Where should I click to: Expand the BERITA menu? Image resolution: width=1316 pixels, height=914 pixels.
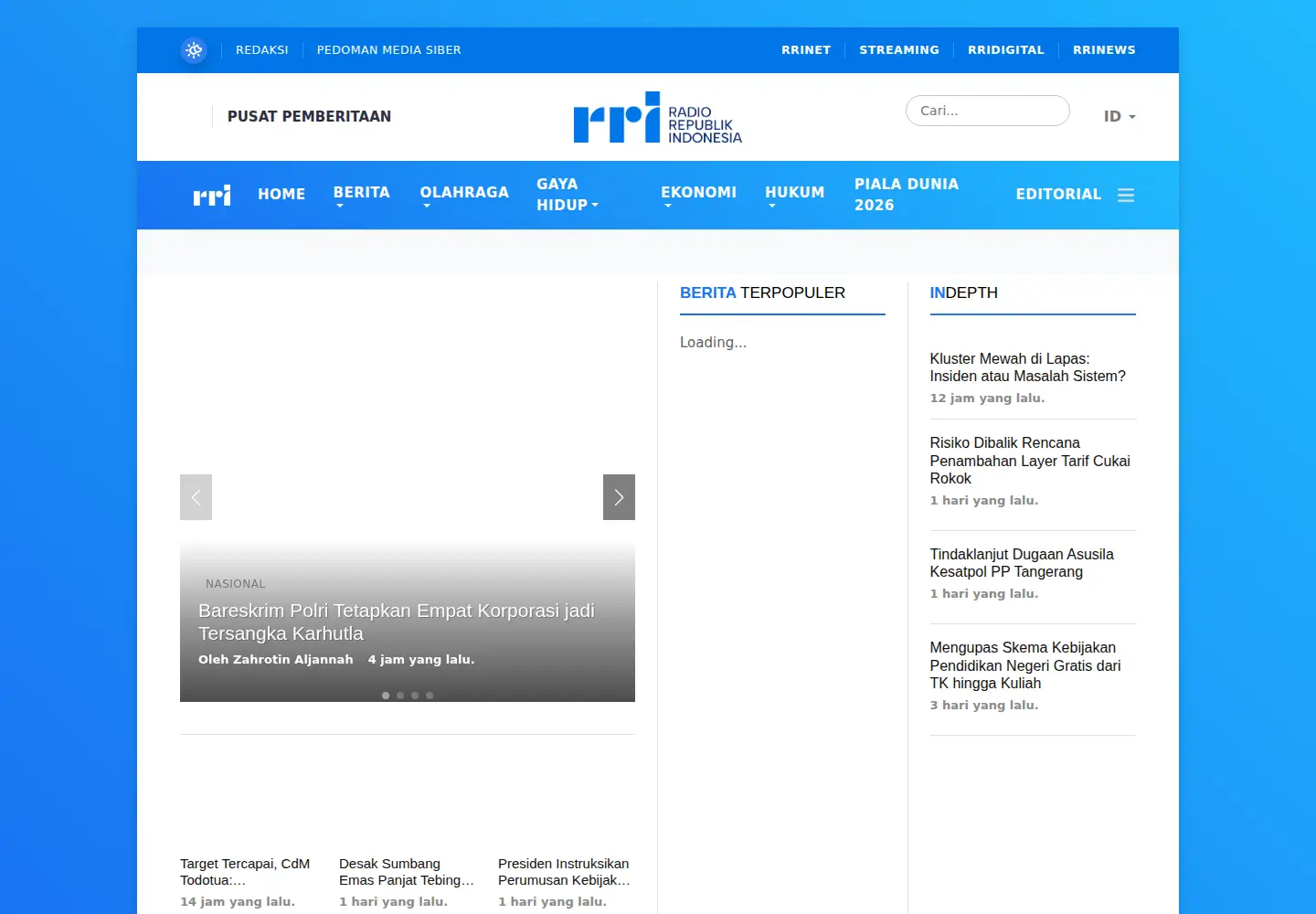[362, 196]
